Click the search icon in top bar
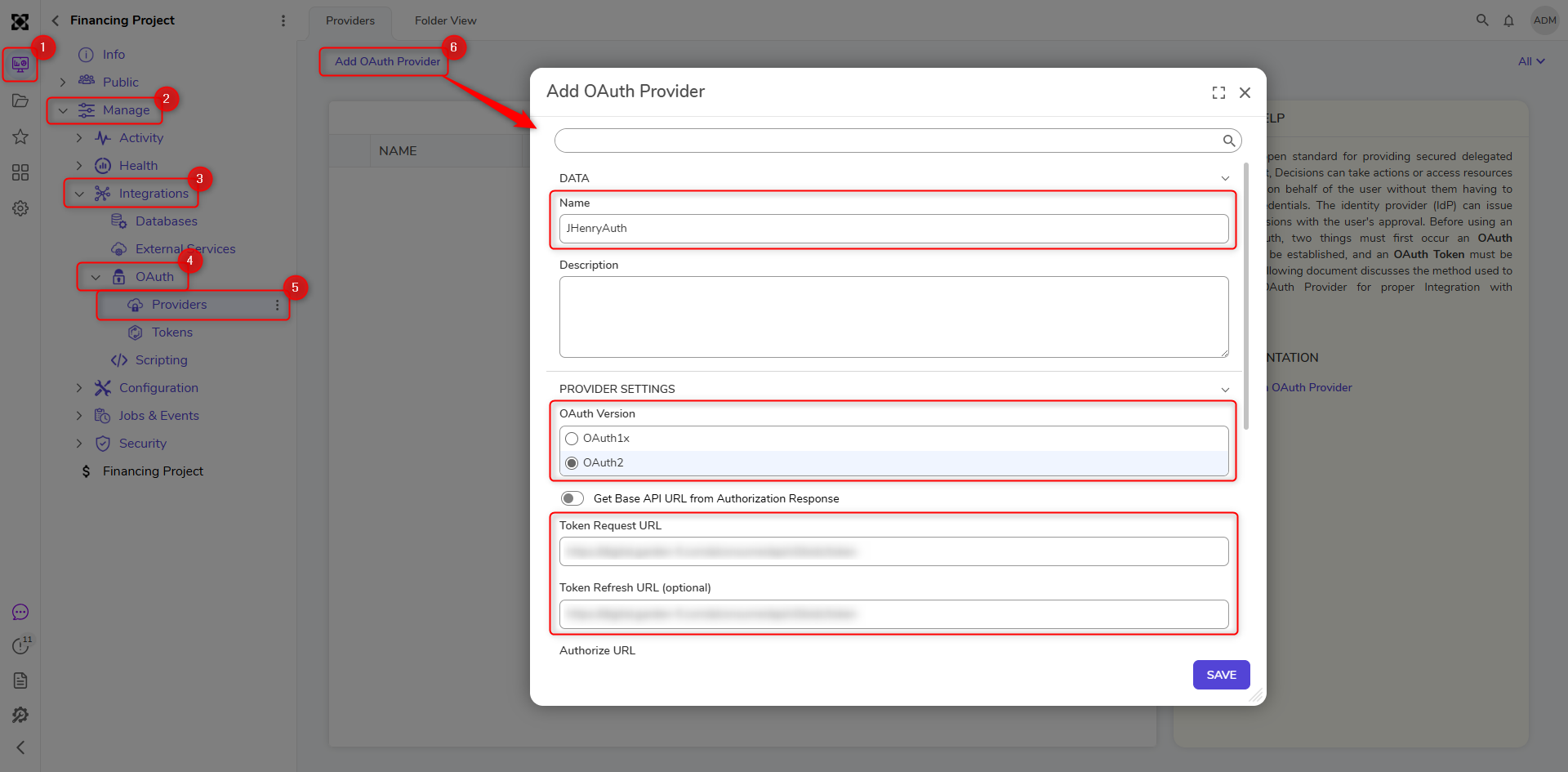The width and height of the screenshot is (1568, 772). (x=1482, y=20)
